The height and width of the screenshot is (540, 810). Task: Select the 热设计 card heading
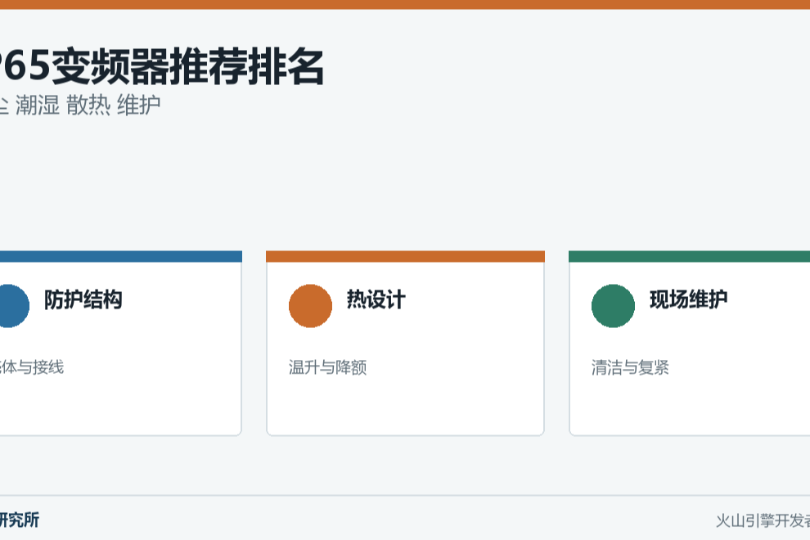click(376, 300)
